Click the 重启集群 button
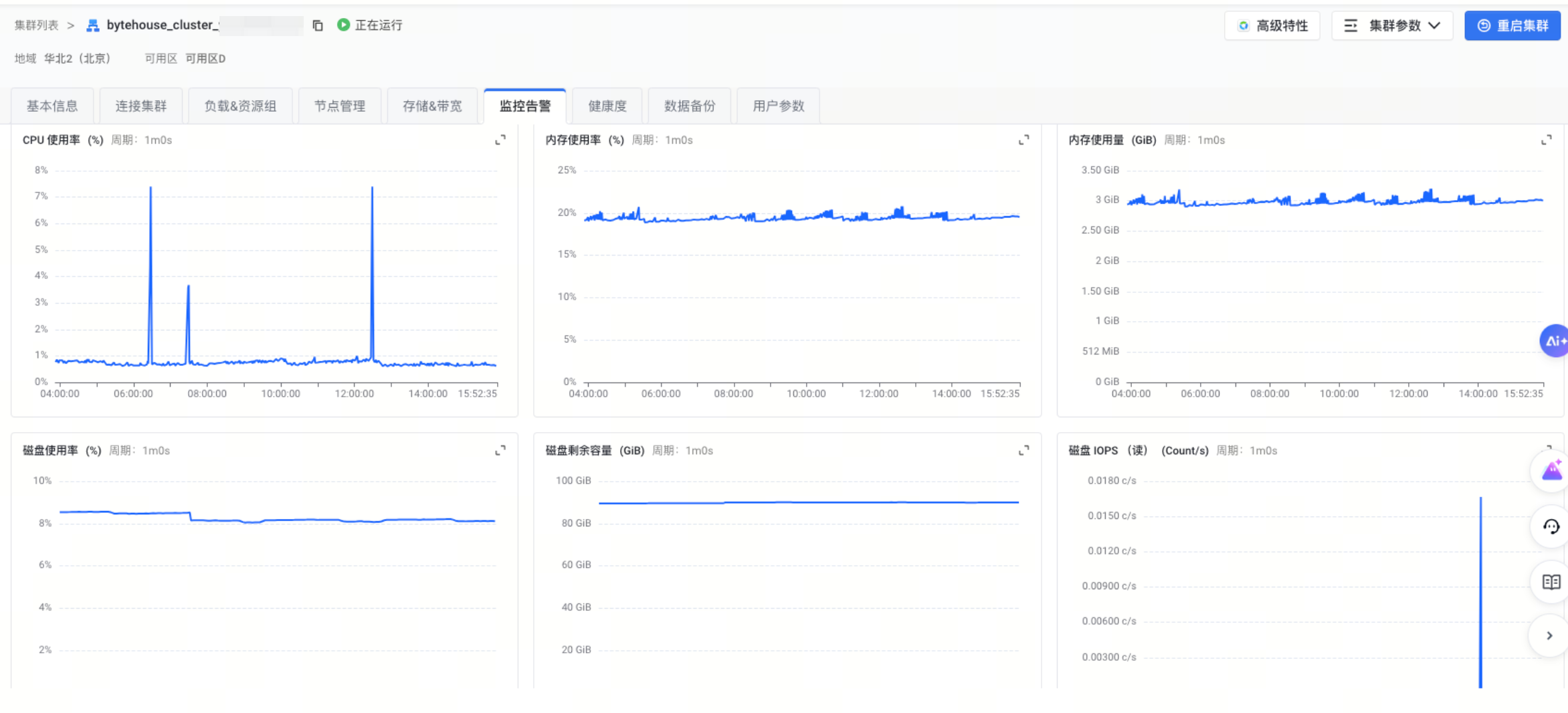Image resolution: width=1568 pixels, height=713 pixels. point(1512,25)
